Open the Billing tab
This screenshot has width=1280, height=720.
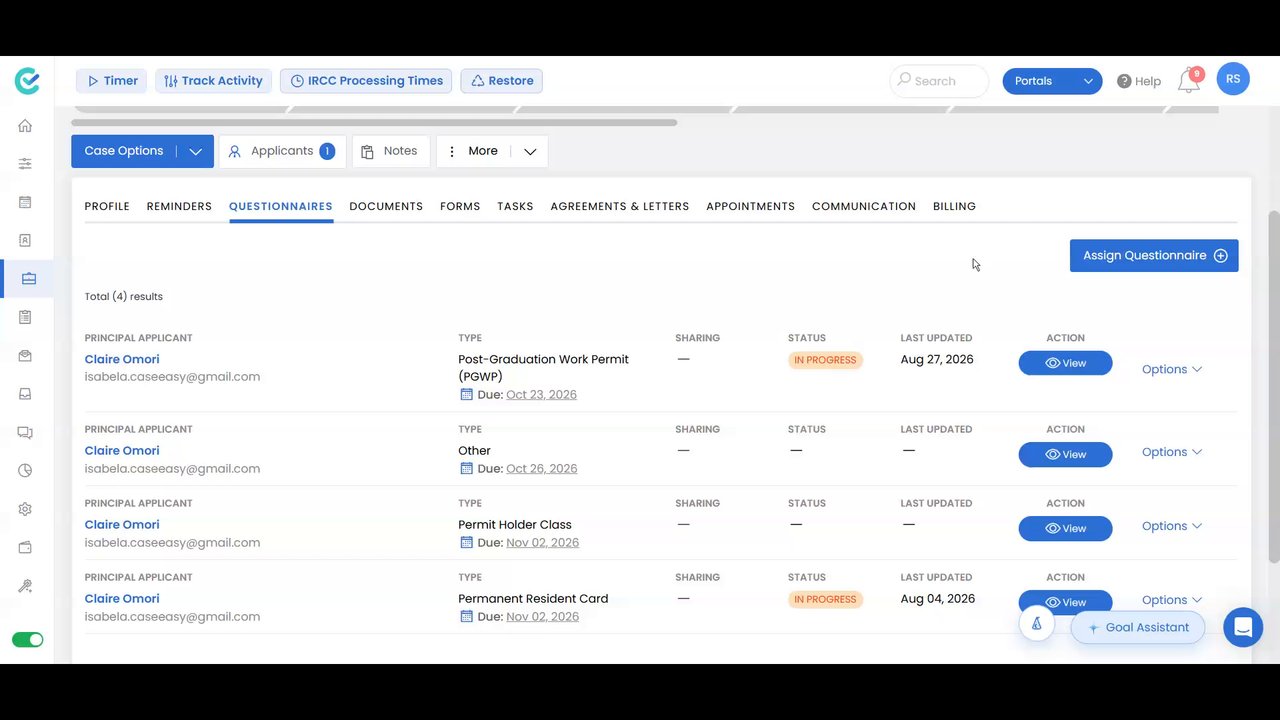click(954, 206)
